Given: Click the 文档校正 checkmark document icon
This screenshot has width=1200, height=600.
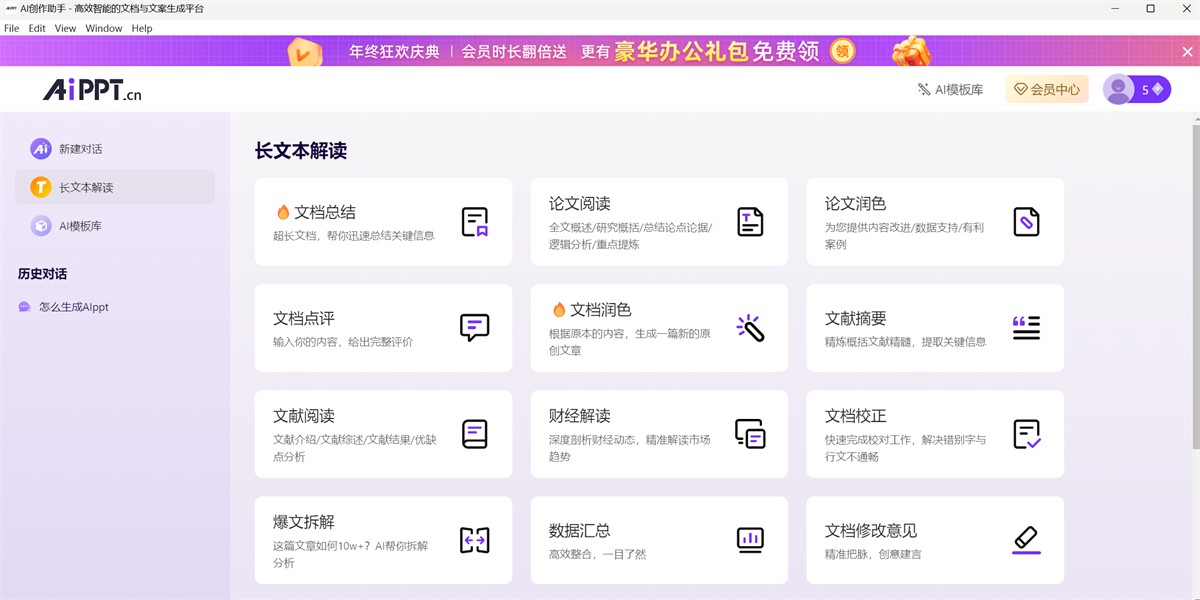Looking at the screenshot, I should click(x=1026, y=434).
